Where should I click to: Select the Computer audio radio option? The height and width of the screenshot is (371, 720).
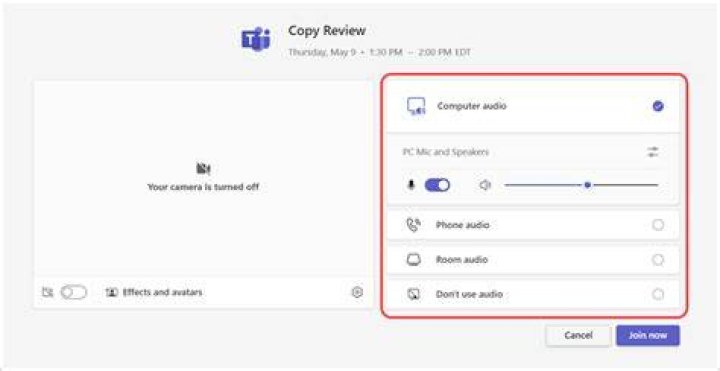(x=658, y=106)
